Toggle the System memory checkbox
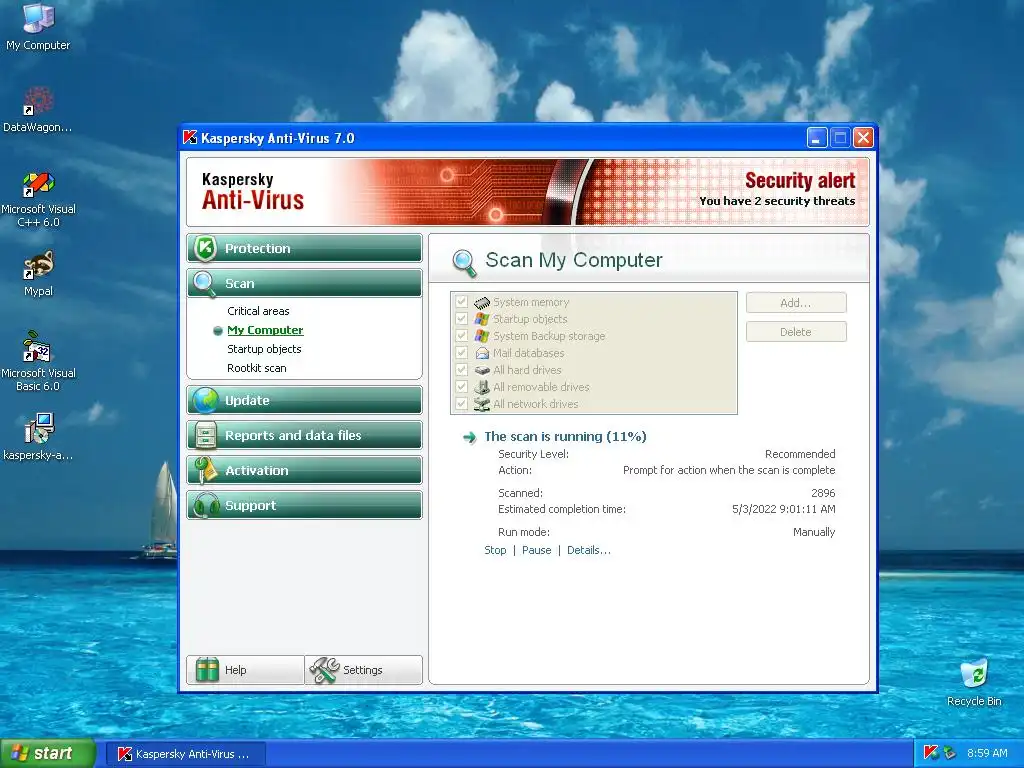 click(x=462, y=302)
